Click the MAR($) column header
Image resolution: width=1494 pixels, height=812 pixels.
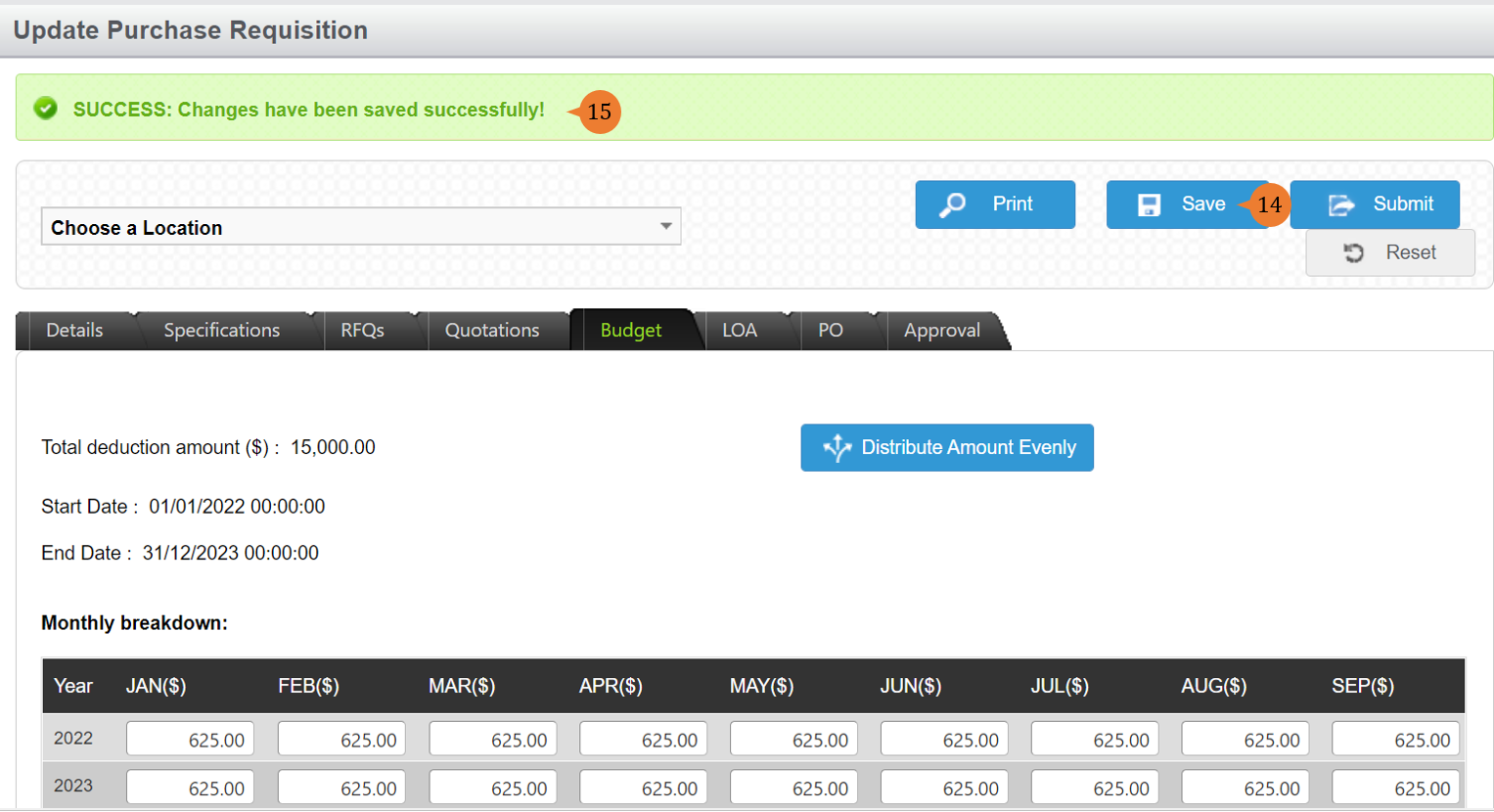tap(462, 686)
